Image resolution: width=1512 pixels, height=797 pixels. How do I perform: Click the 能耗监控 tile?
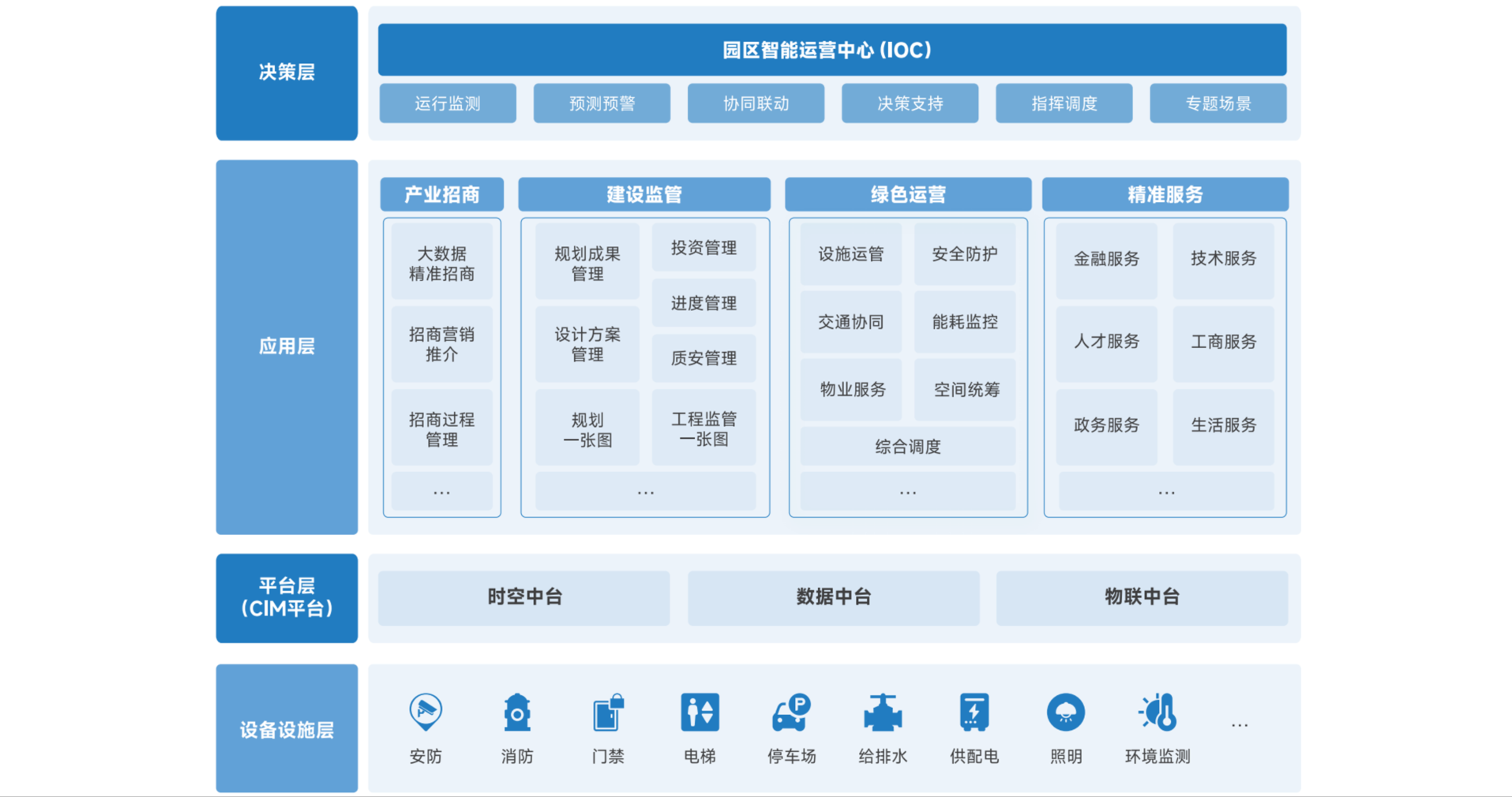point(964,322)
